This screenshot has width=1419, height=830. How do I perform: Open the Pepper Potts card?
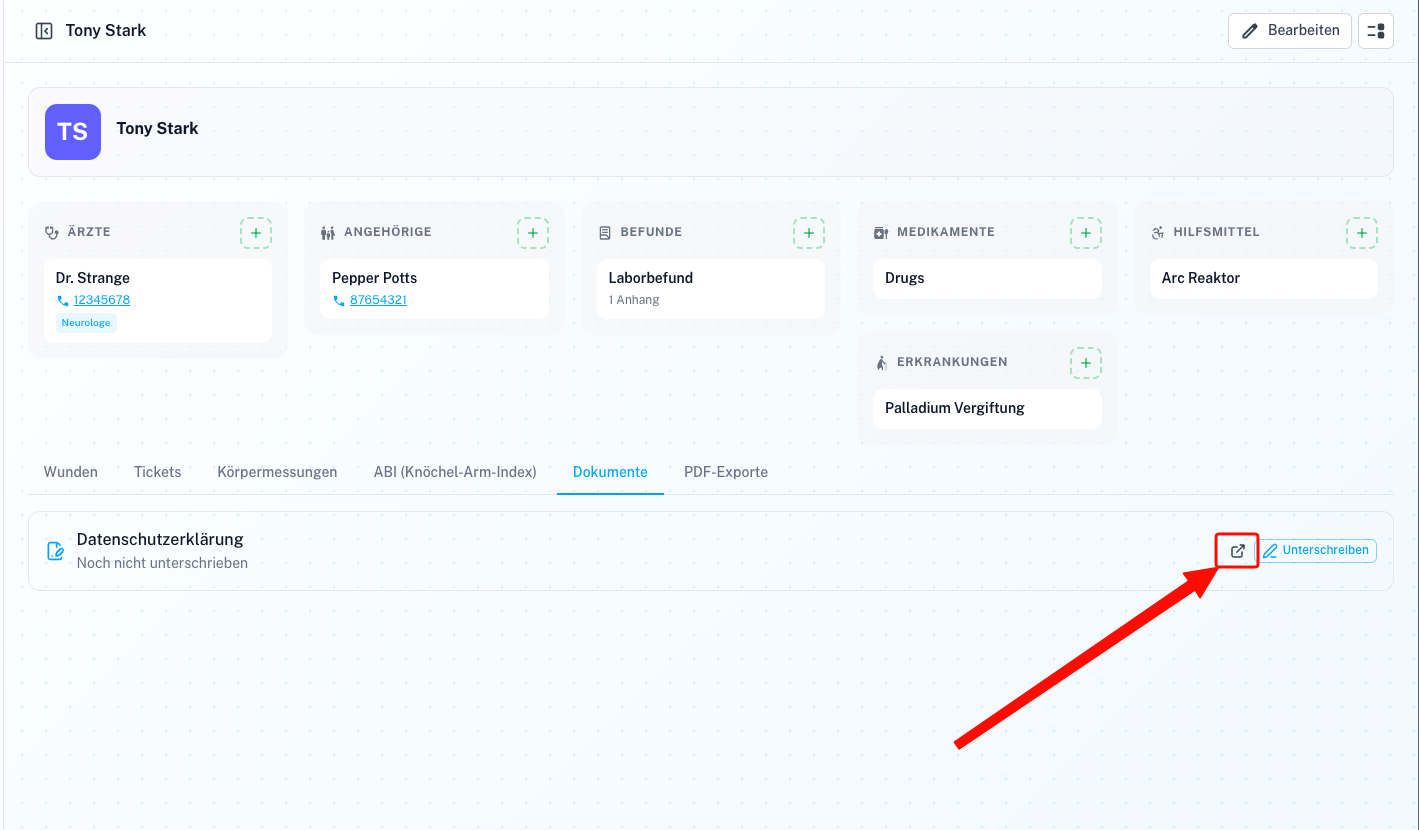[x=434, y=289]
